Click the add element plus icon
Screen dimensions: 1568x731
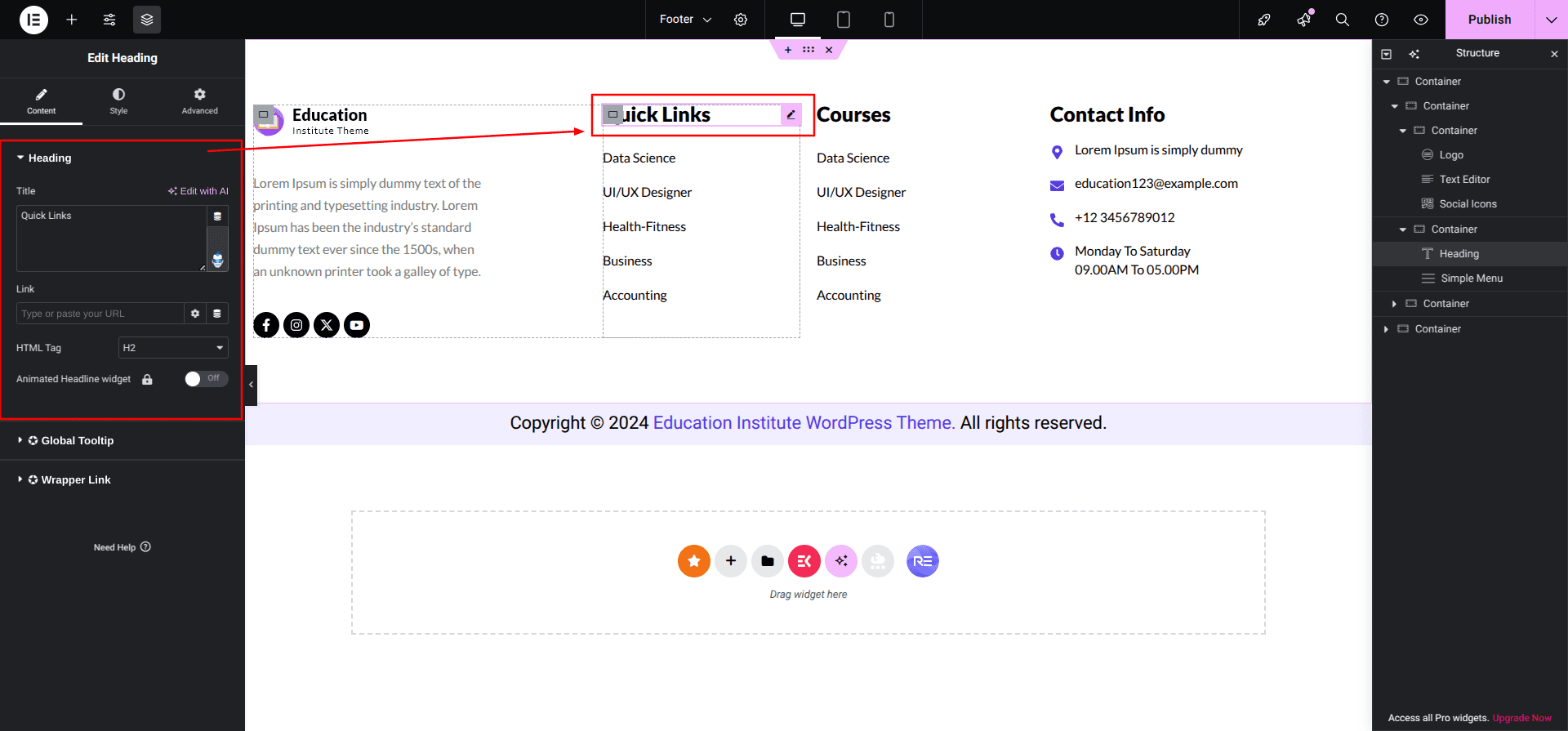coord(72,20)
